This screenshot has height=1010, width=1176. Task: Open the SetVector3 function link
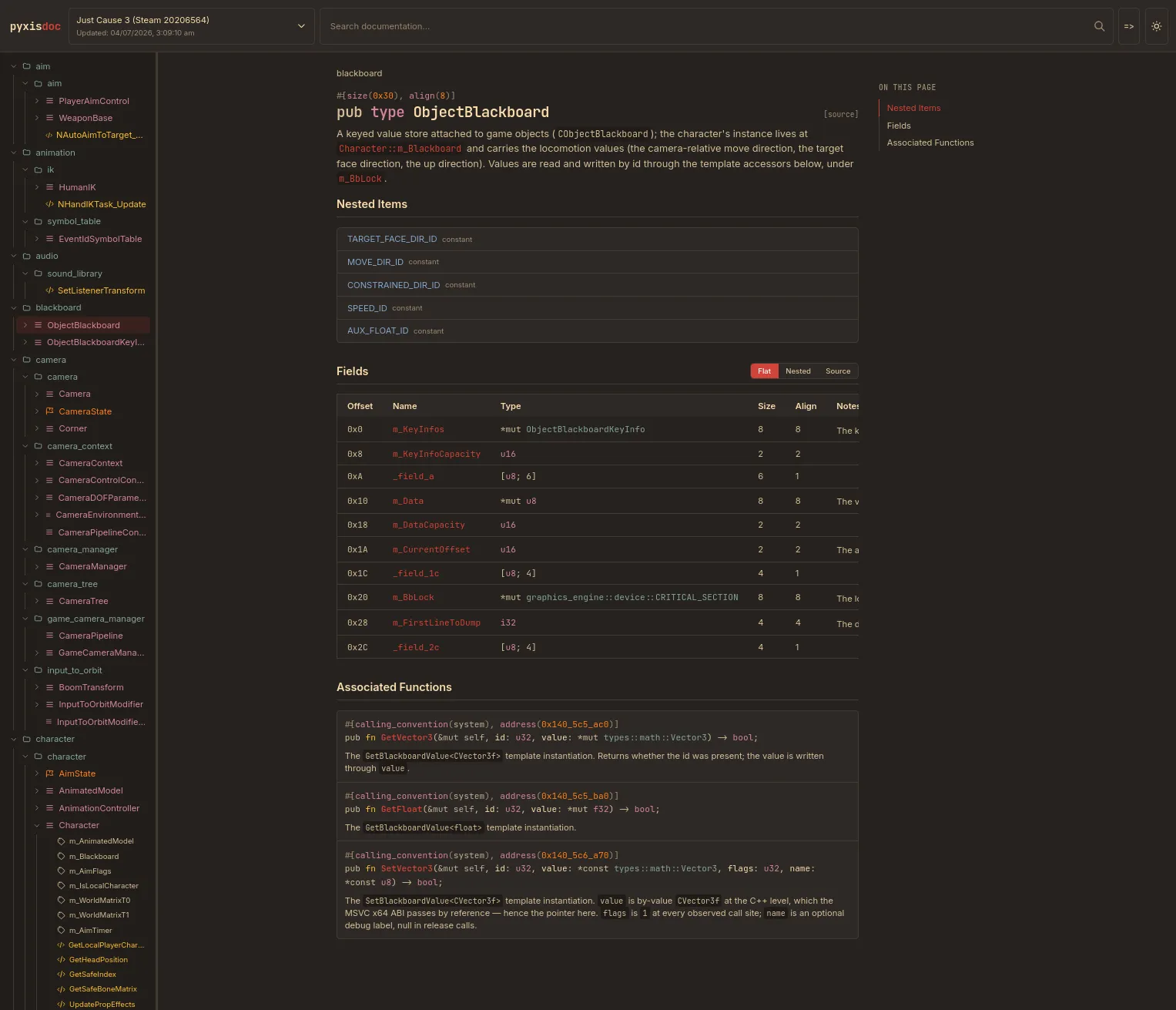coord(407,868)
